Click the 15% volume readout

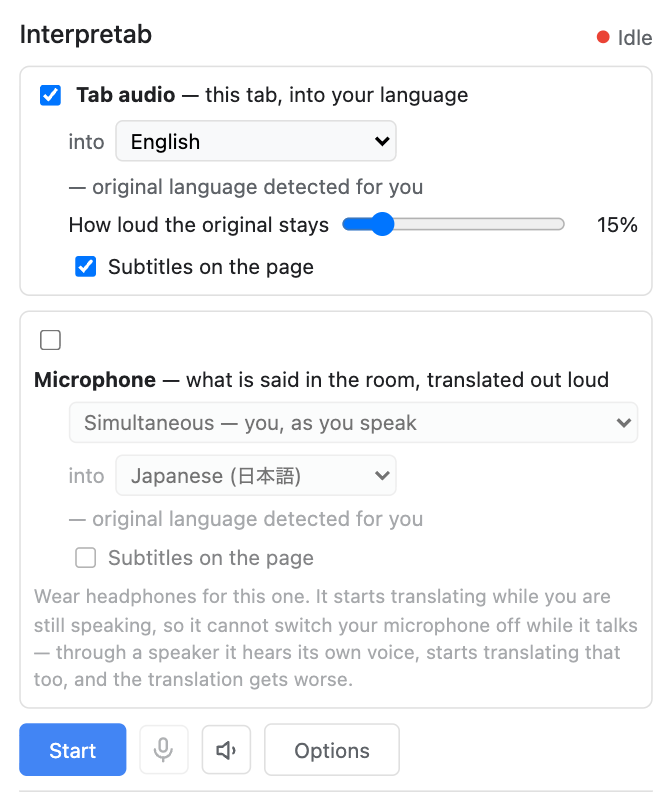(617, 224)
